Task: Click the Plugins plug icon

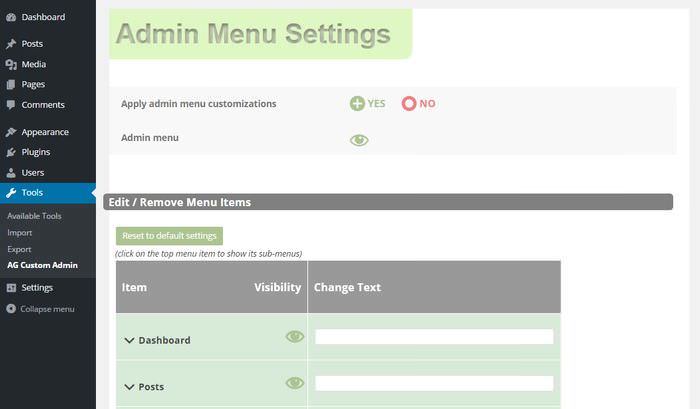Action: [11, 152]
